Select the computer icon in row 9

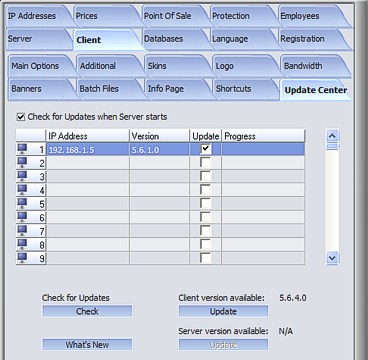coord(22,258)
